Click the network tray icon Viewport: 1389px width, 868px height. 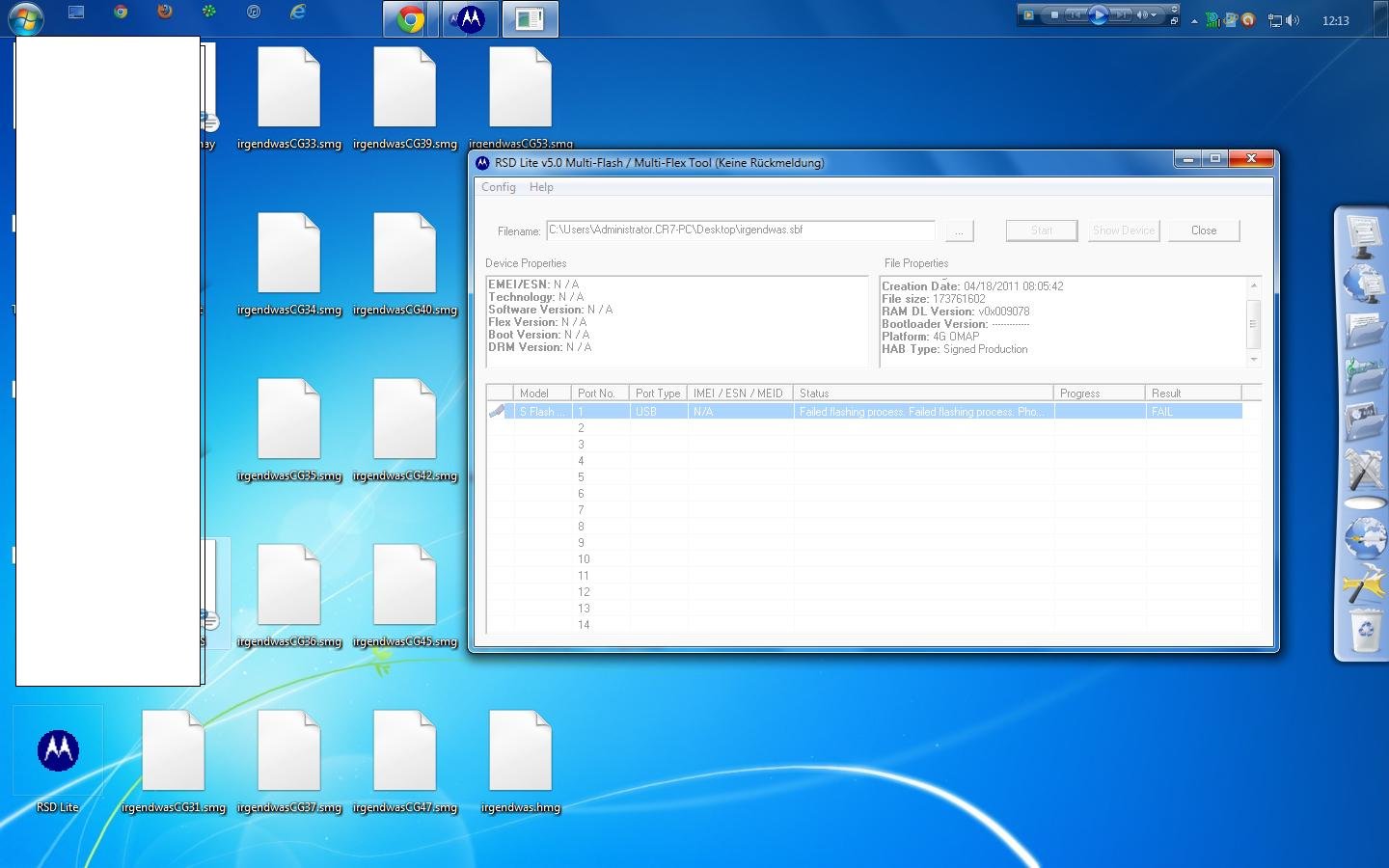tap(1275, 20)
